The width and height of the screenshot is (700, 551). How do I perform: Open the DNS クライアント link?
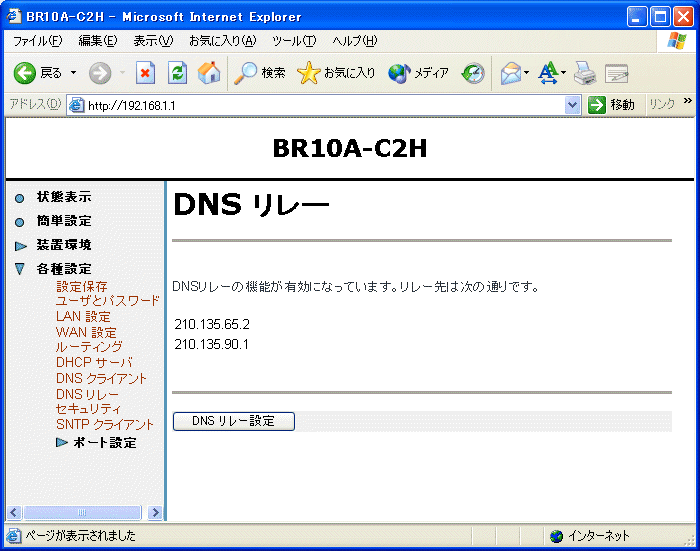[101, 378]
